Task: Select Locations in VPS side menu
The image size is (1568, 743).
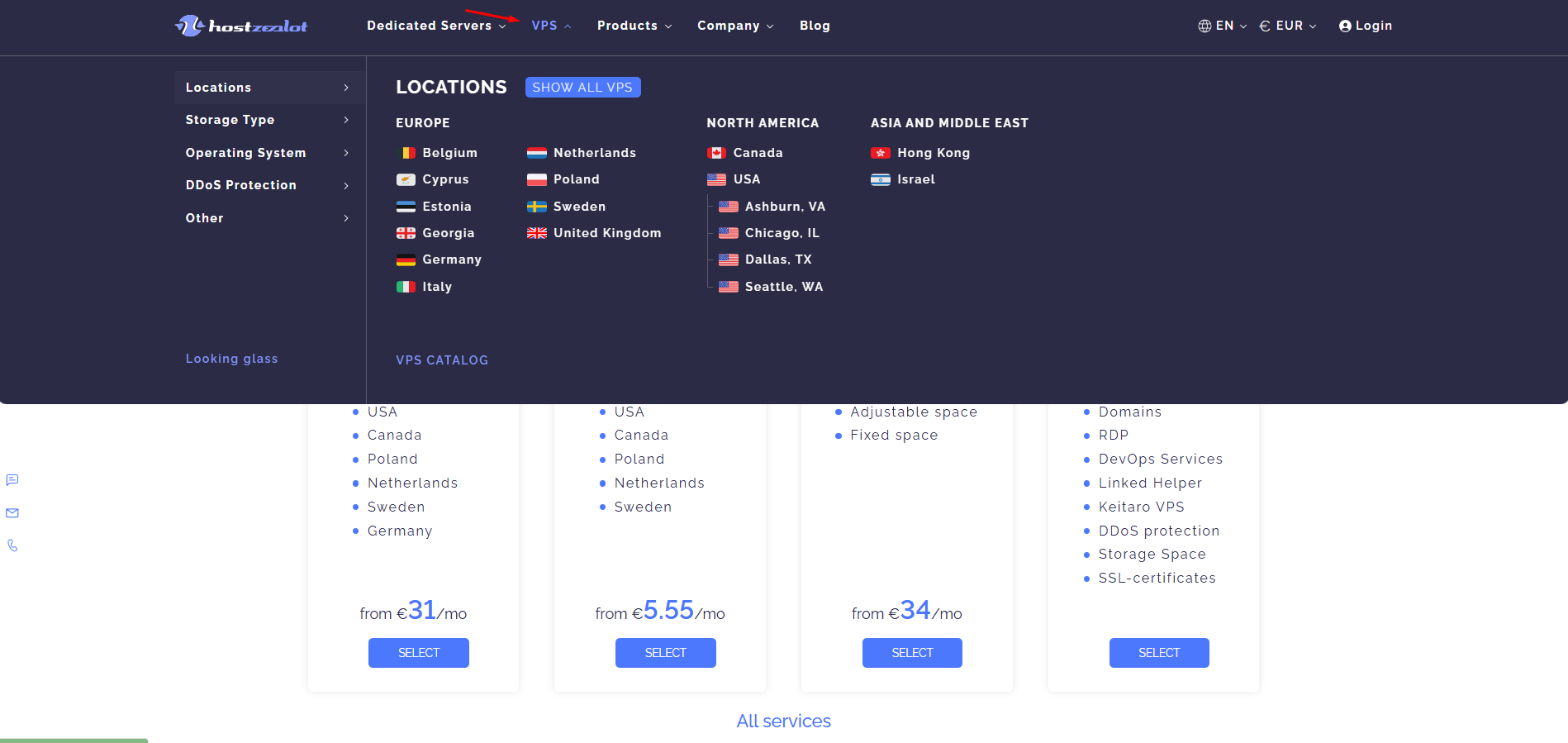Action: (x=269, y=88)
